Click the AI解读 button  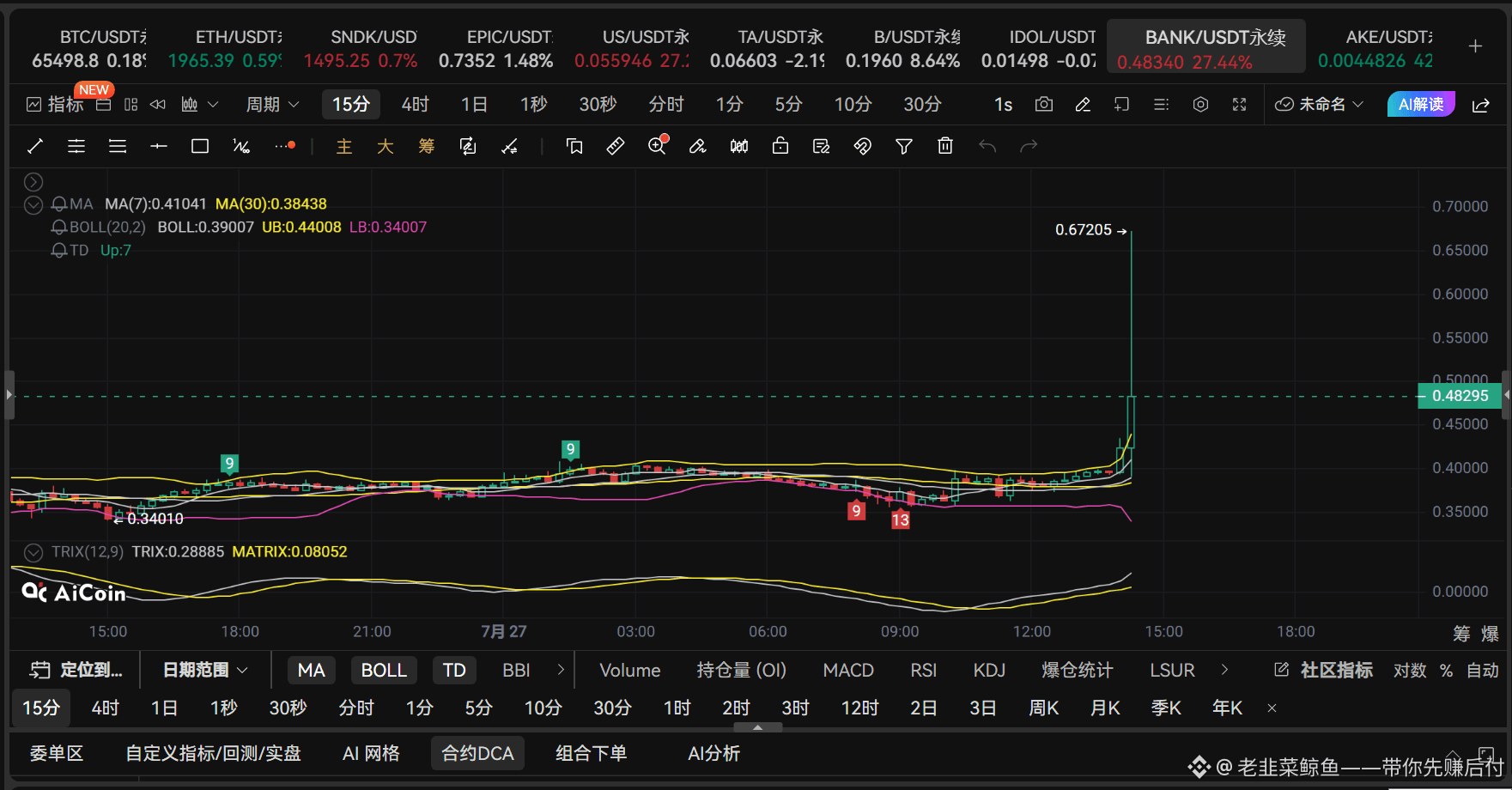[x=1421, y=105]
